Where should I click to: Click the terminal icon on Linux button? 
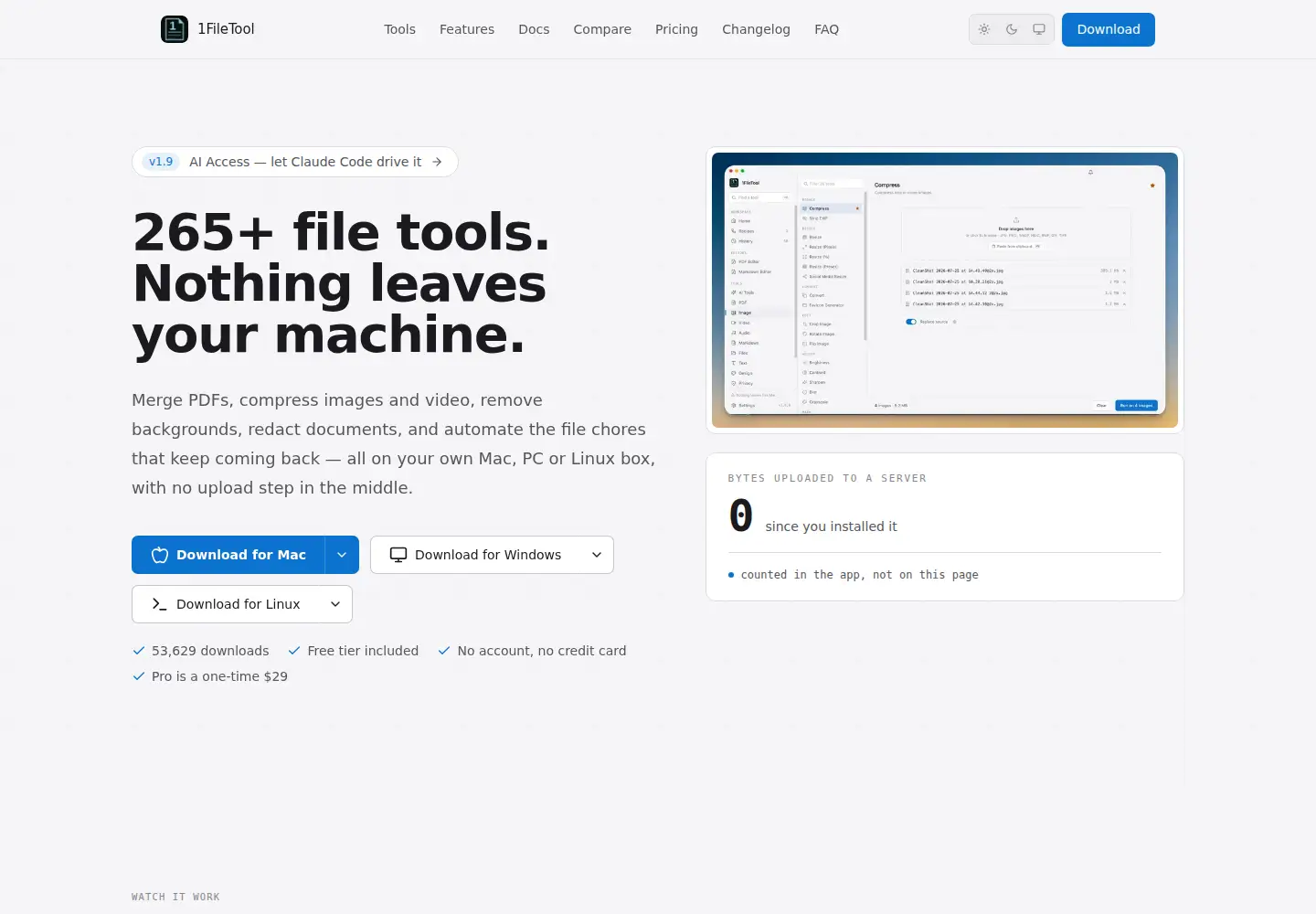point(160,604)
